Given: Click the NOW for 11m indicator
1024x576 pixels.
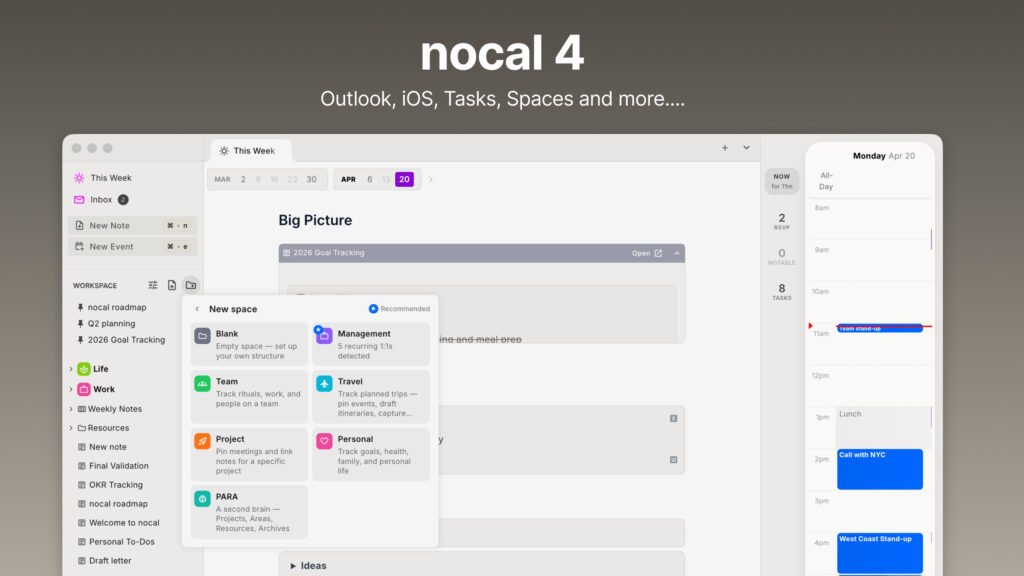Looking at the screenshot, I should pos(782,182).
